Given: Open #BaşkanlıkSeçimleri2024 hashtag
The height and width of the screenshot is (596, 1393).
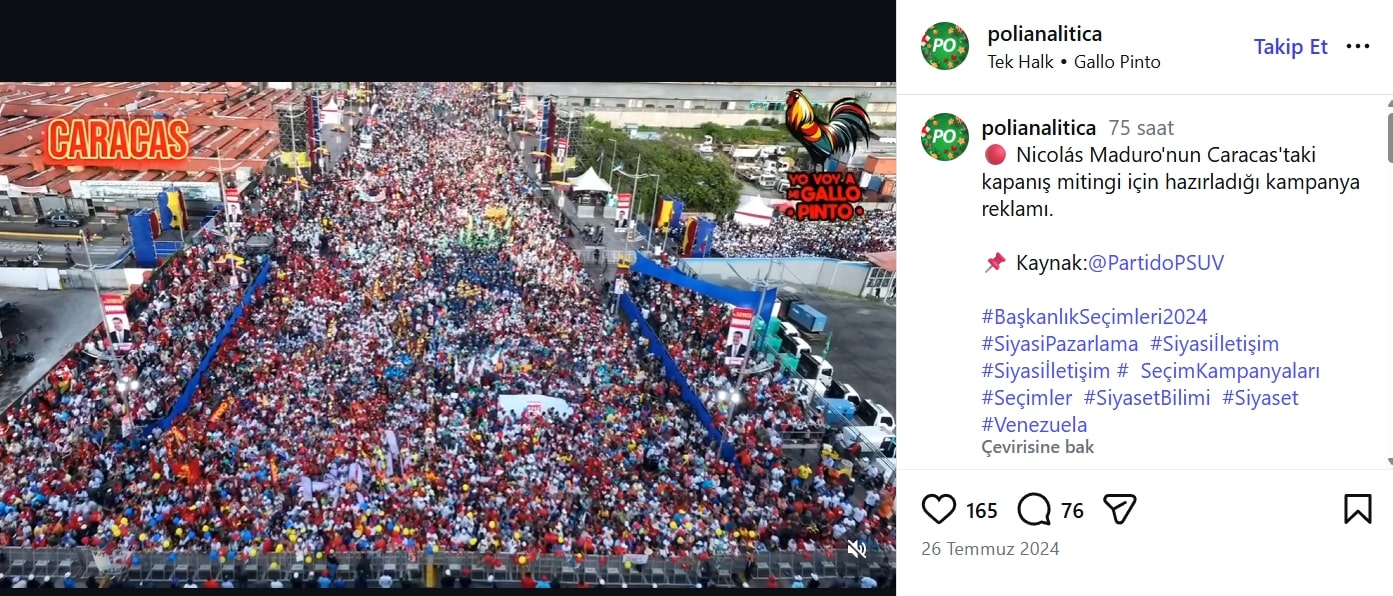Looking at the screenshot, I should click(x=1095, y=317).
